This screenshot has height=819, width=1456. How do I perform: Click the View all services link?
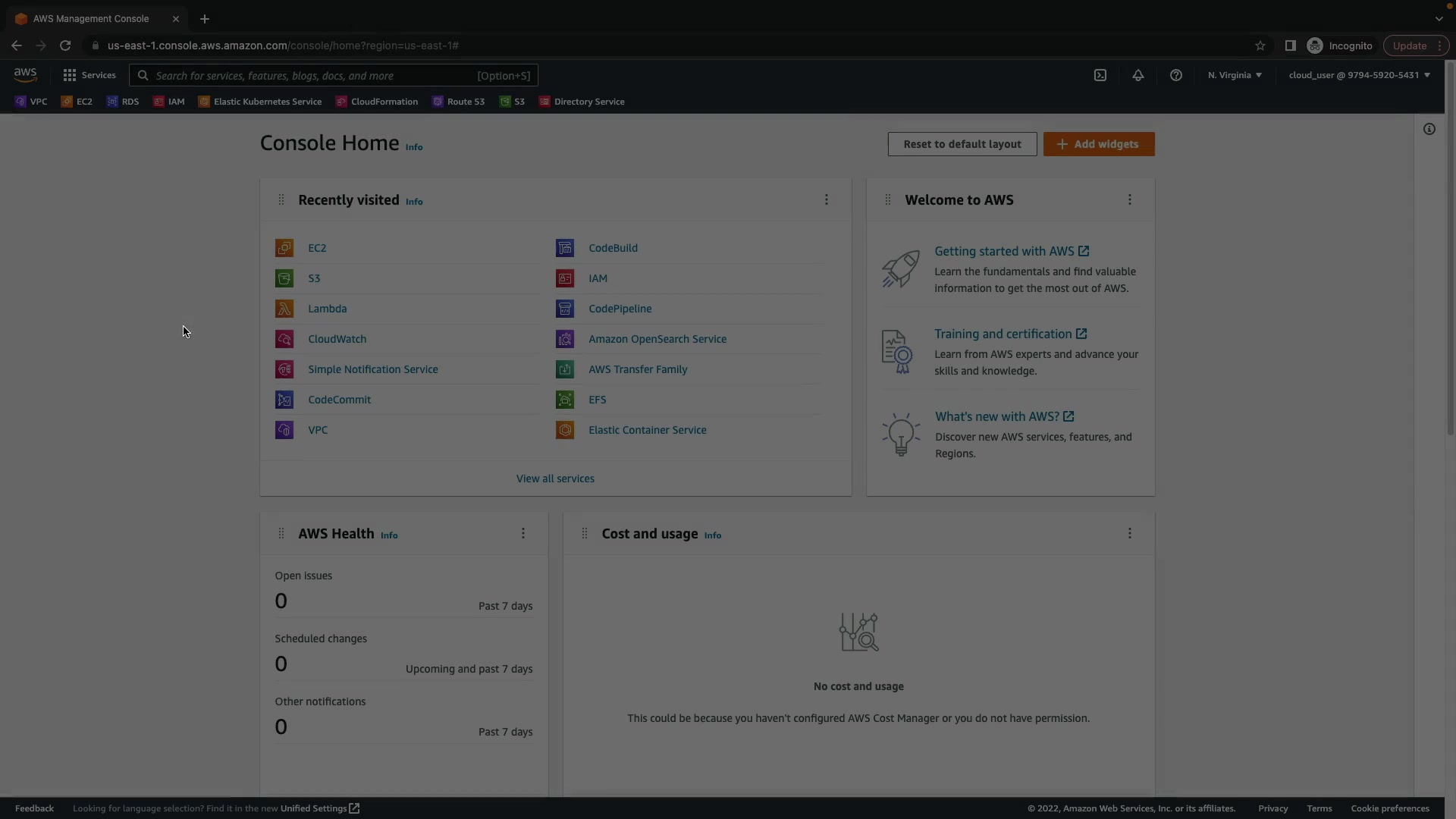(555, 479)
